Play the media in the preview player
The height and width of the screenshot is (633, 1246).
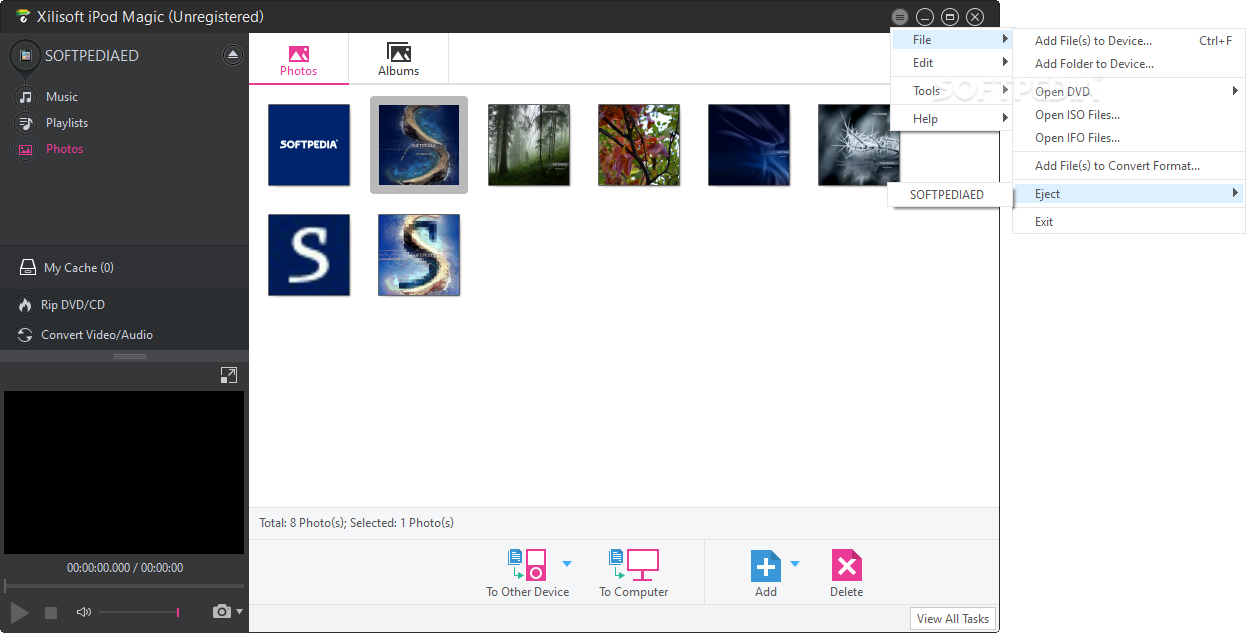[19, 612]
